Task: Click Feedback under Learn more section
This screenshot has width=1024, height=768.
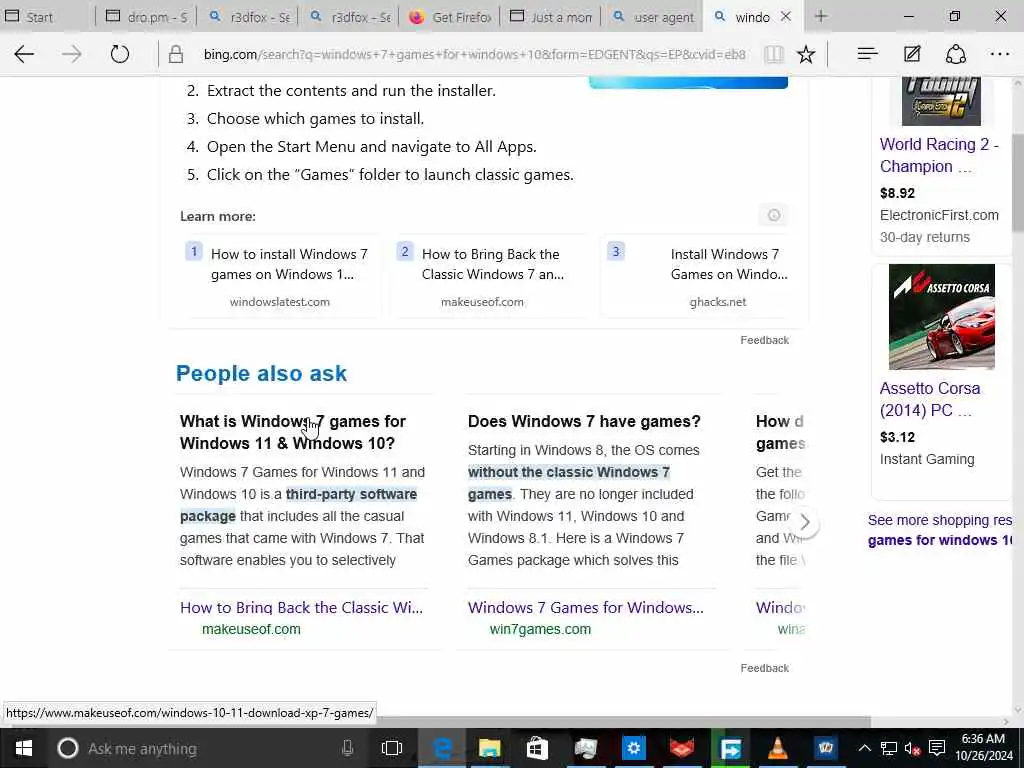Action: click(764, 340)
